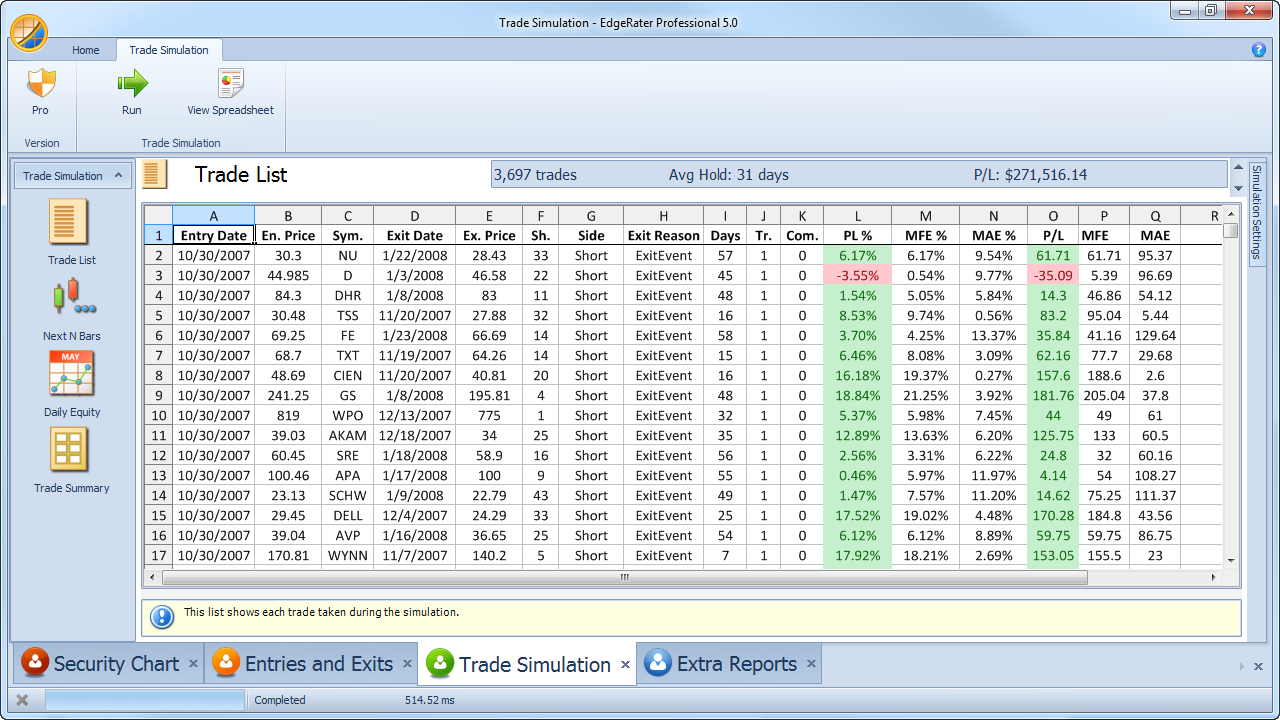1280x720 pixels.
Task: Click the WYNN symbol cell
Action: coord(348,555)
